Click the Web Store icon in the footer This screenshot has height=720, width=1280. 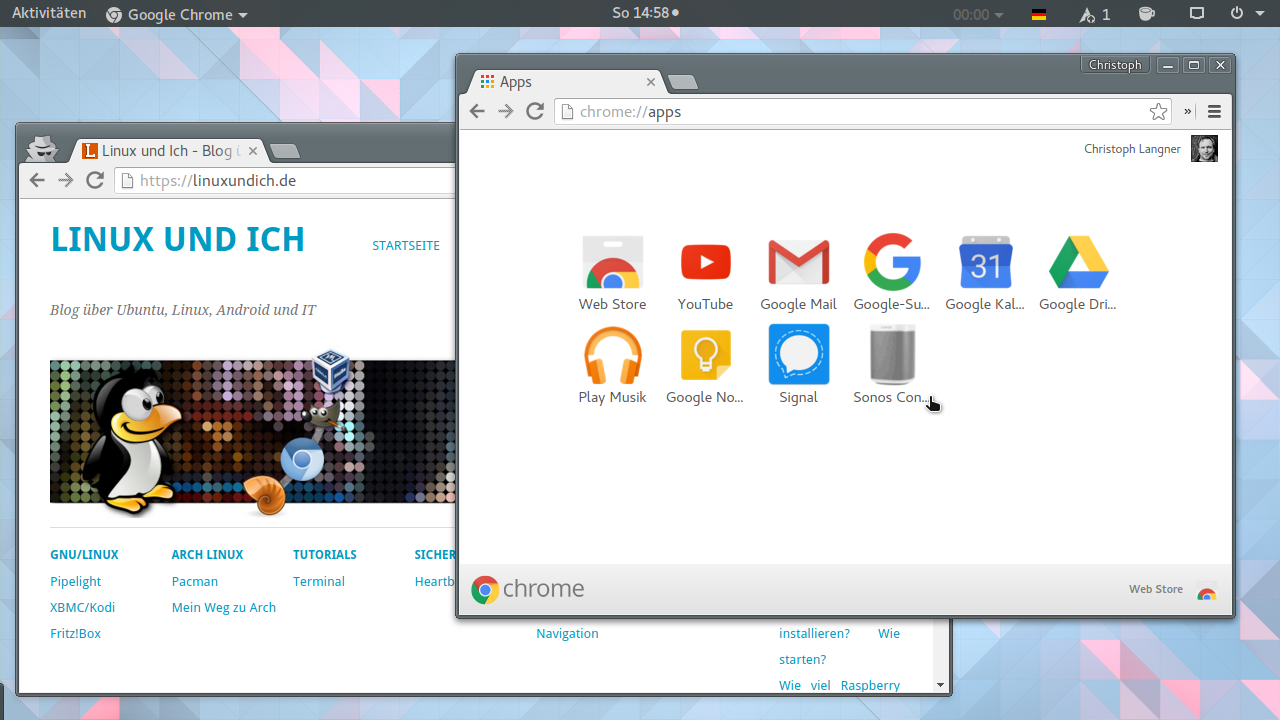pos(1207,592)
